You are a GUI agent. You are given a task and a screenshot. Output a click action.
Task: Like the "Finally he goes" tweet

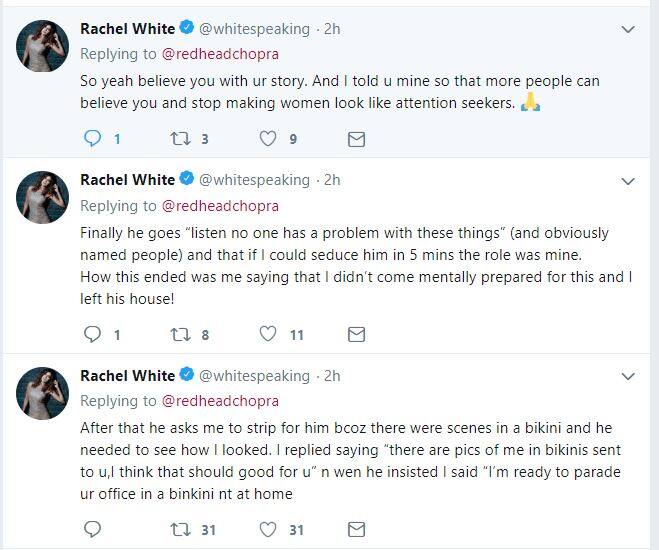268,334
